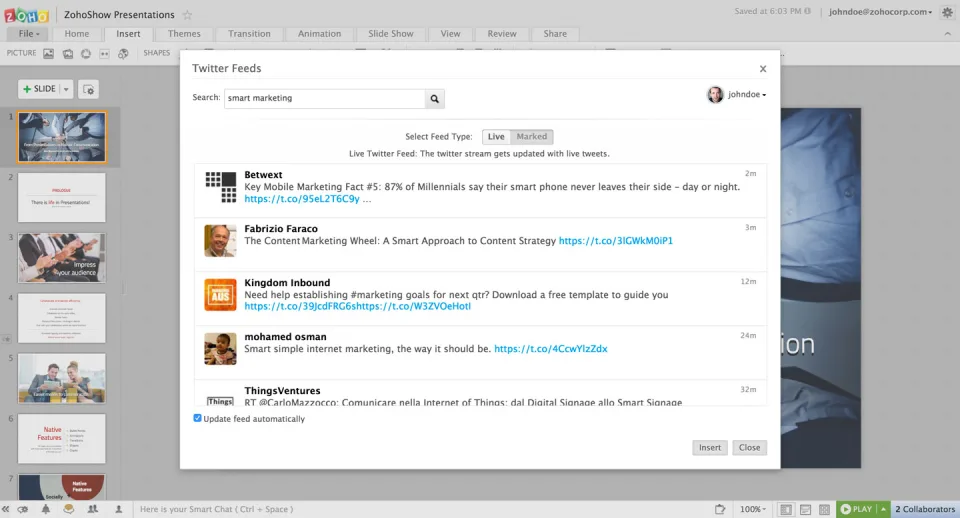Open the Share tab
This screenshot has height=518, width=960.
[555, 34]
